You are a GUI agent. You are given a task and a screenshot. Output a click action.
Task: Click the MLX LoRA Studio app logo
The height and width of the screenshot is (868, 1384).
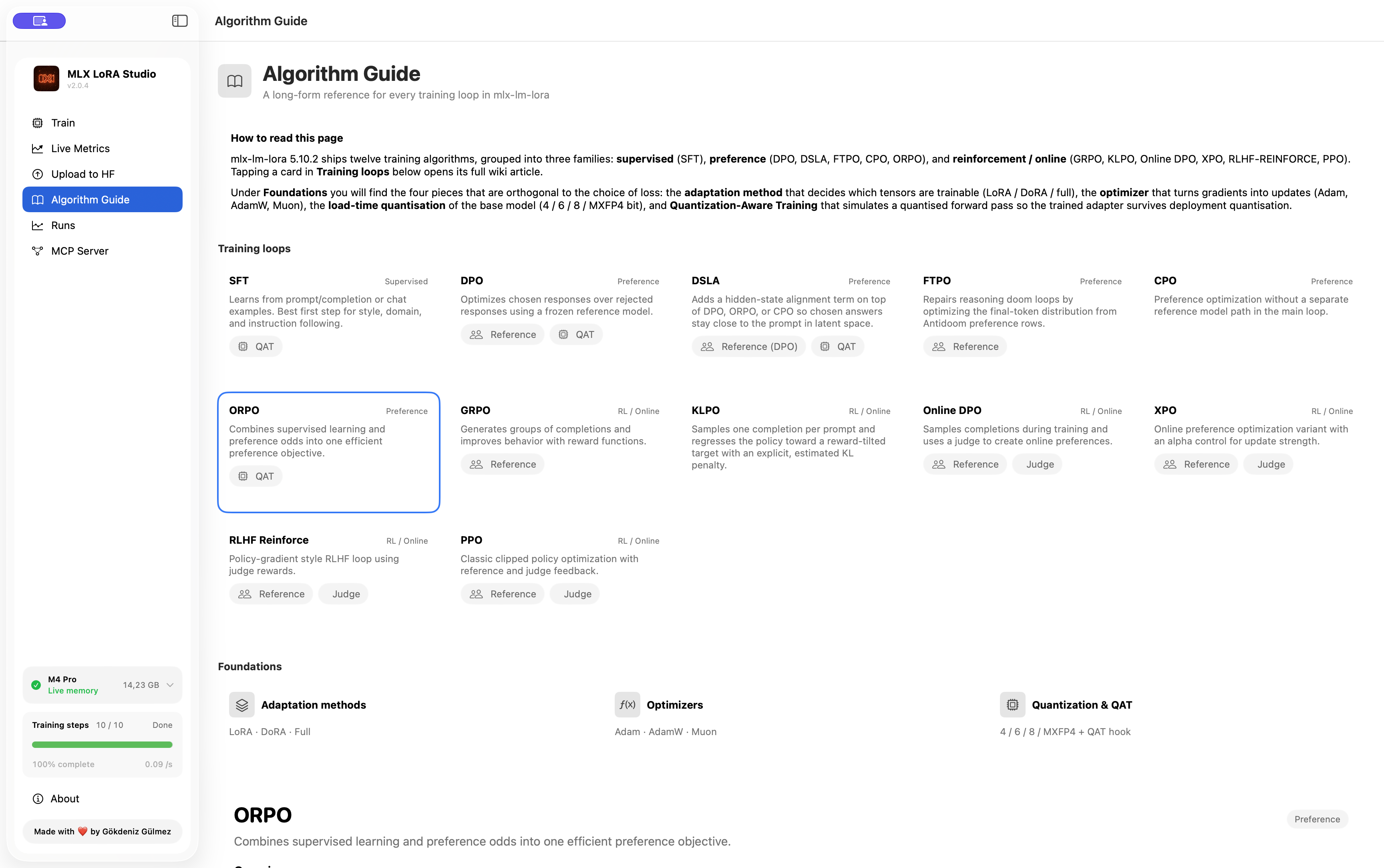pyautogui.click(x=46, y=78)
